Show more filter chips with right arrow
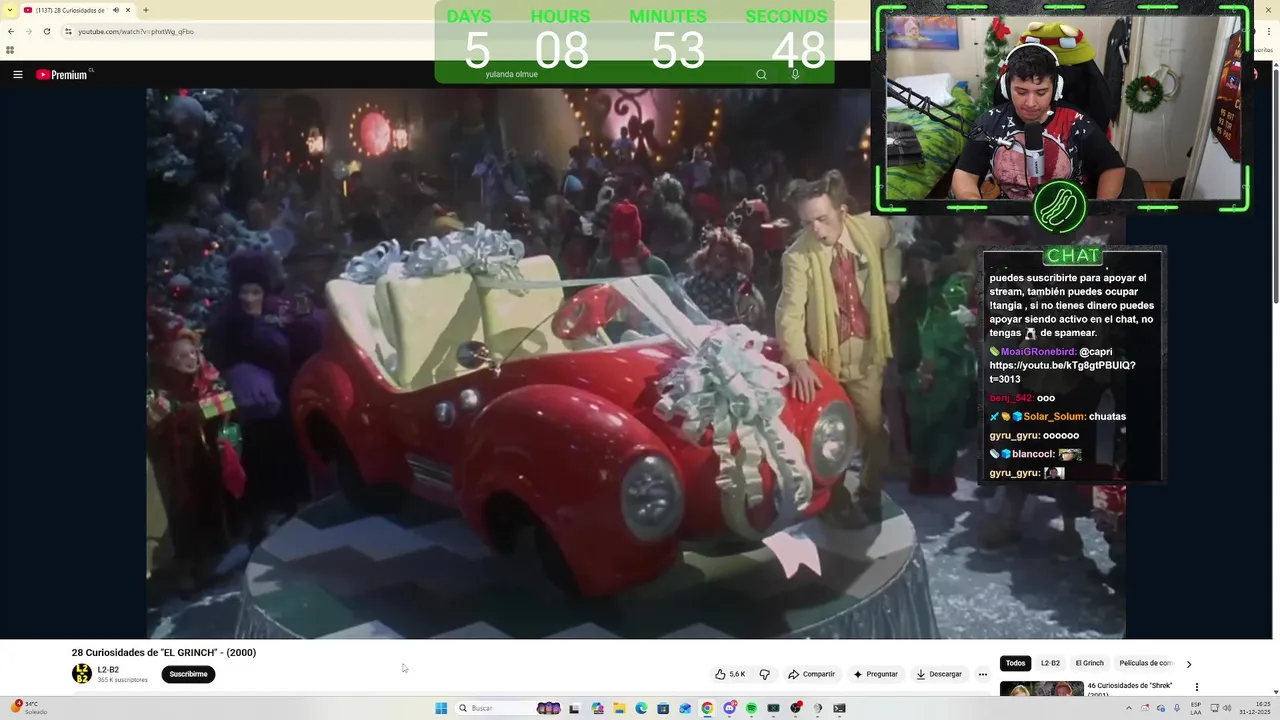This screenshot has height=720, width=1280. coord(1188,664)
